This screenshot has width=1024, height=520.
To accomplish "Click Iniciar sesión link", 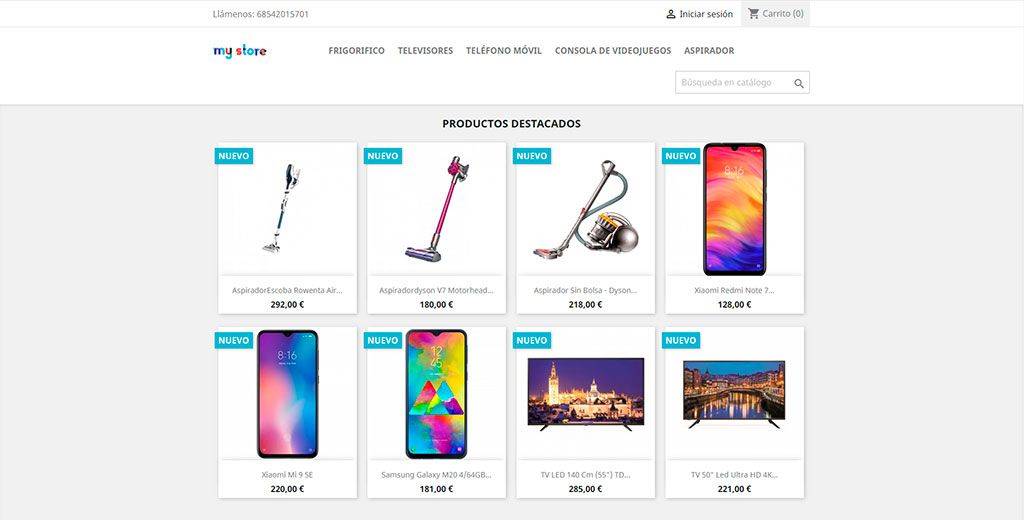I will (706, 14).
